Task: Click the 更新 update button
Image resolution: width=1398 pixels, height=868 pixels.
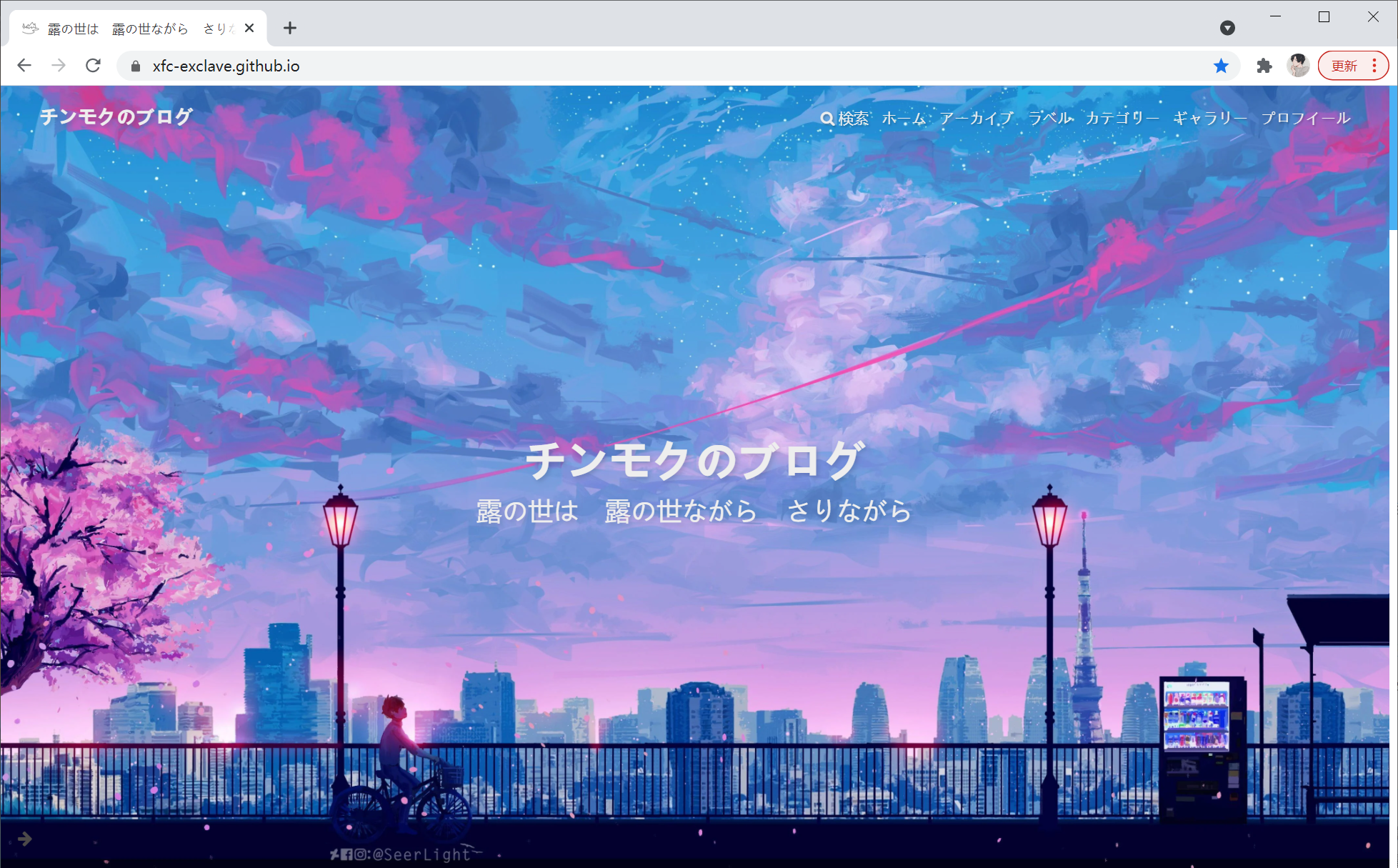Action: (1344, 66)
